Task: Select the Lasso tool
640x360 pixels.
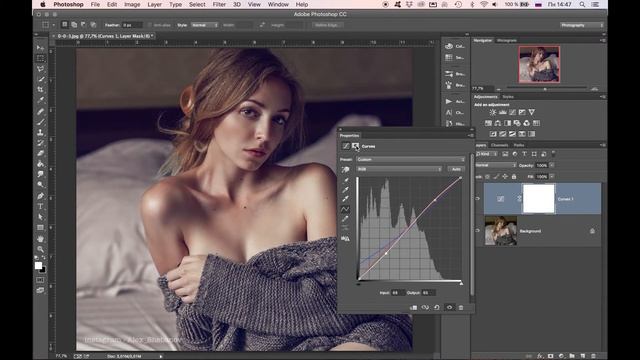Action: pos(40,69)
